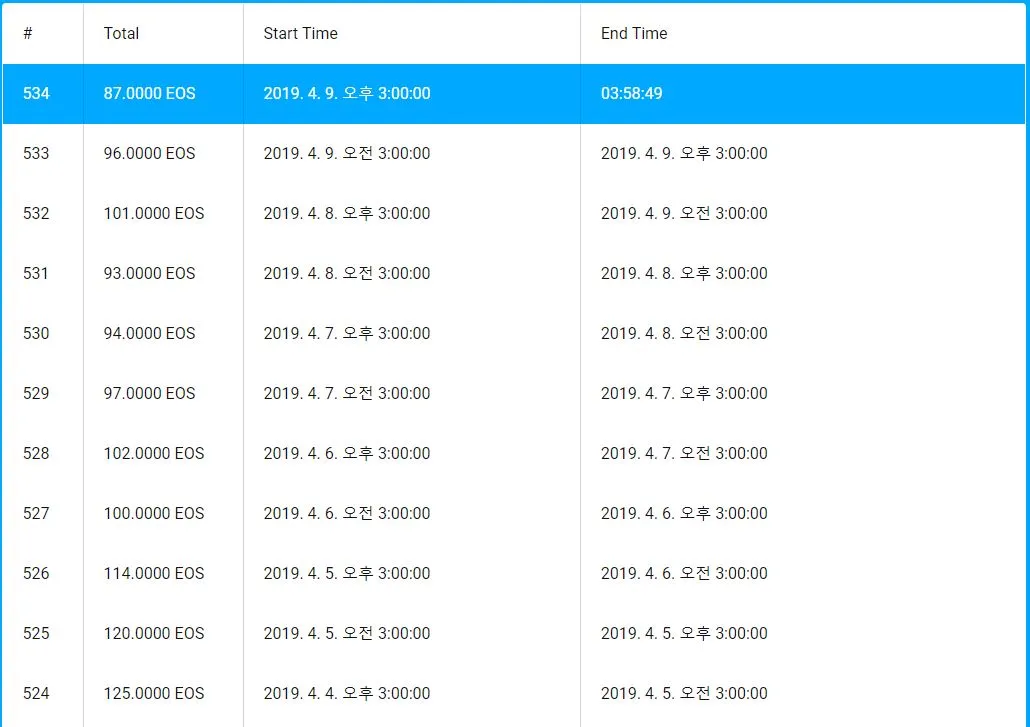
Task: Click the 96.0000 EOS total
Action: [x=150, y=153]
